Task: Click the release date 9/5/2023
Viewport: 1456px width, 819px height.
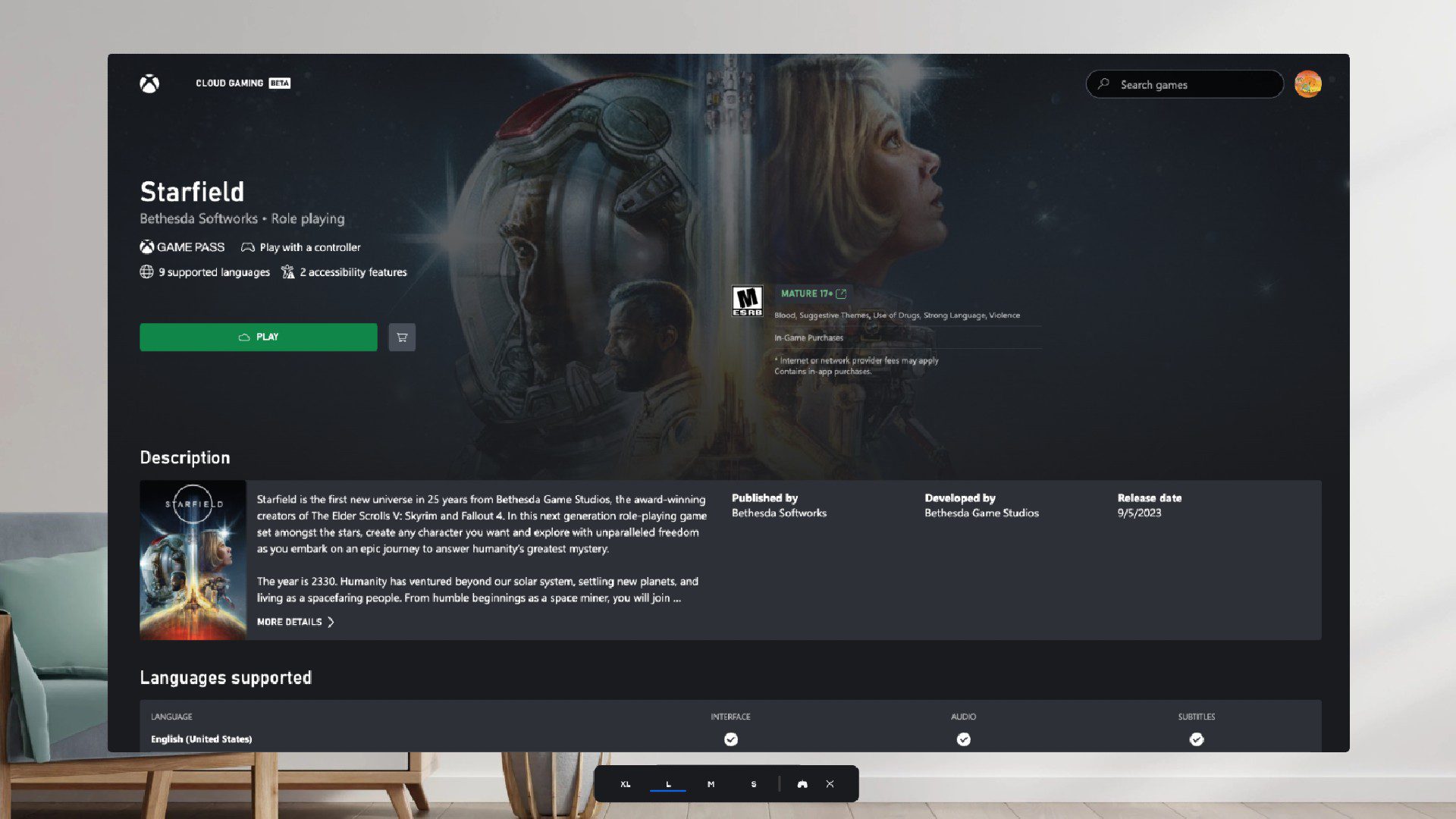Action: [x=1139, y=513]
